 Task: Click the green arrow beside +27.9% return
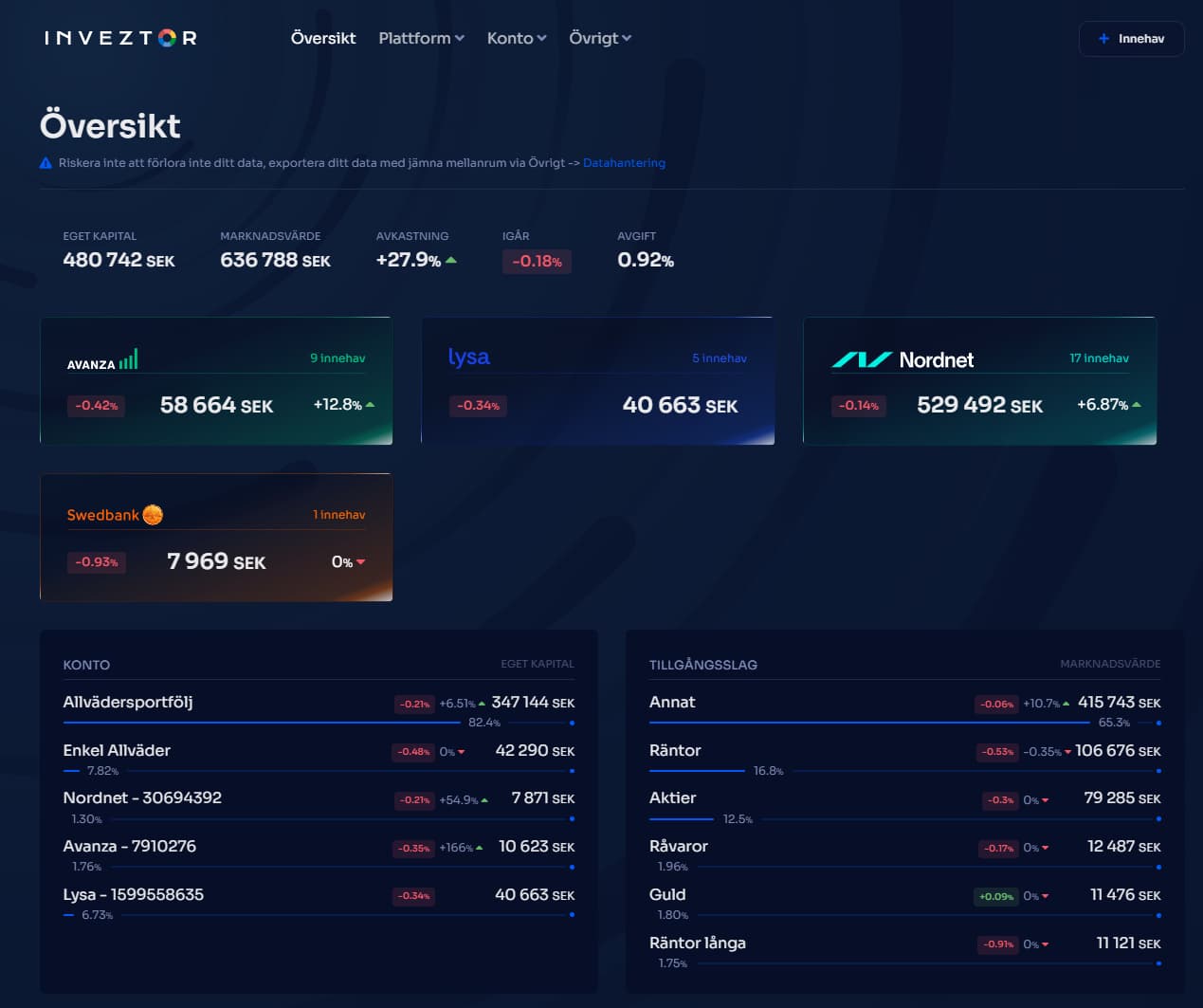point(451,260)
